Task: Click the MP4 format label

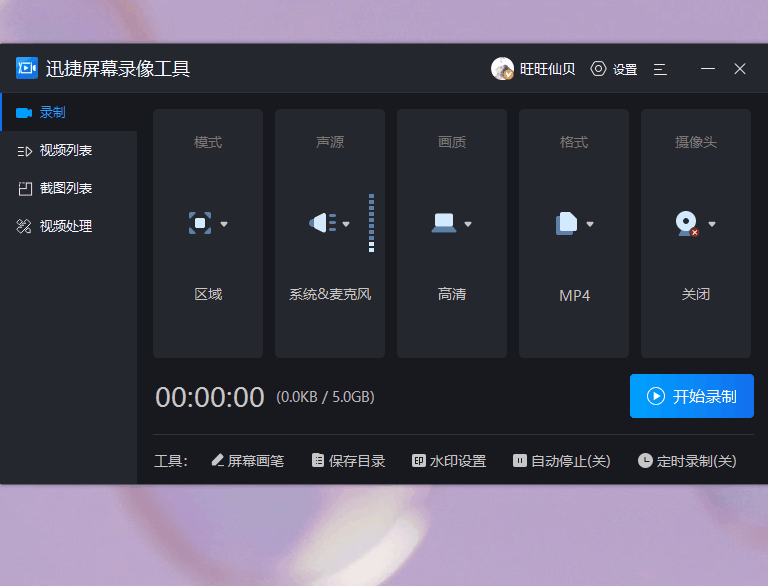Action: pos(575,295)
